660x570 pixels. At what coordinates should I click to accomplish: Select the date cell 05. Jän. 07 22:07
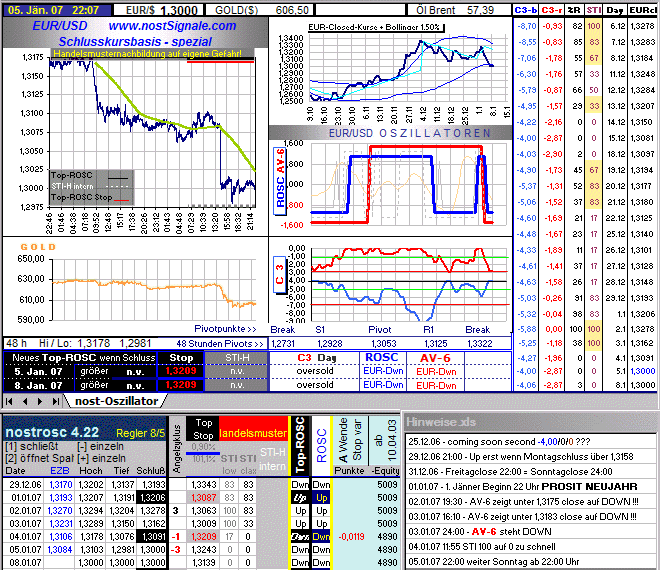[58, 10]
